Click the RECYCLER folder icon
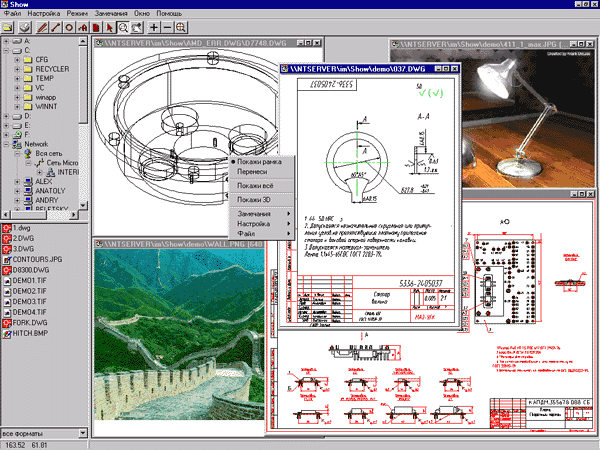Image resolution: width=600 pixels, height=450 pixels. (28, 69)
